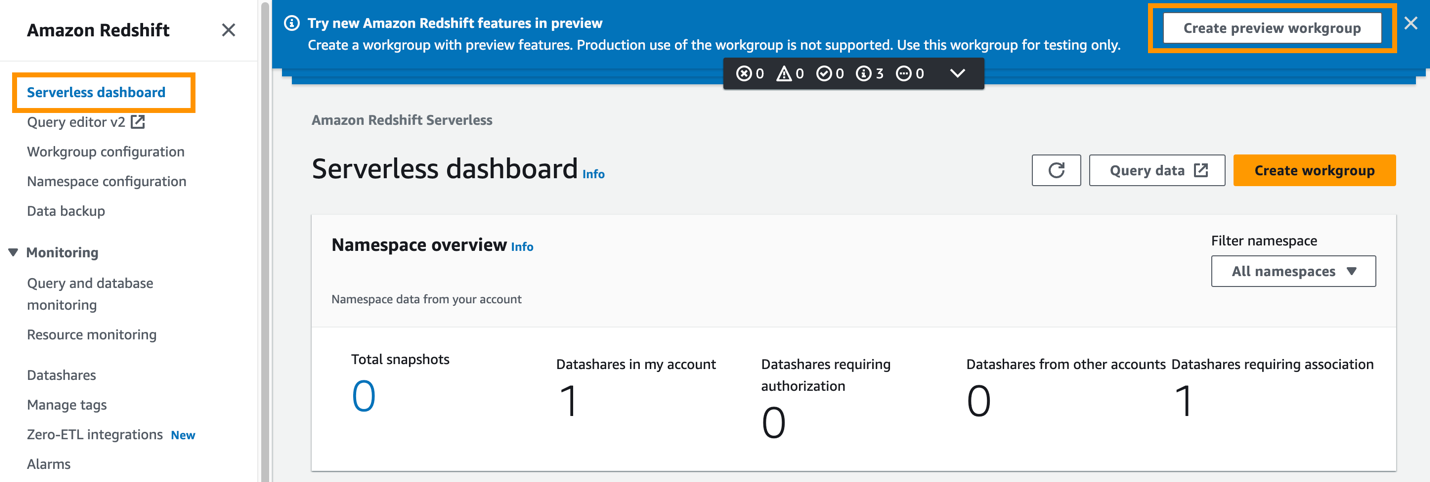
Task: Dismiss the preview features banner
Action: point(1410,23)
